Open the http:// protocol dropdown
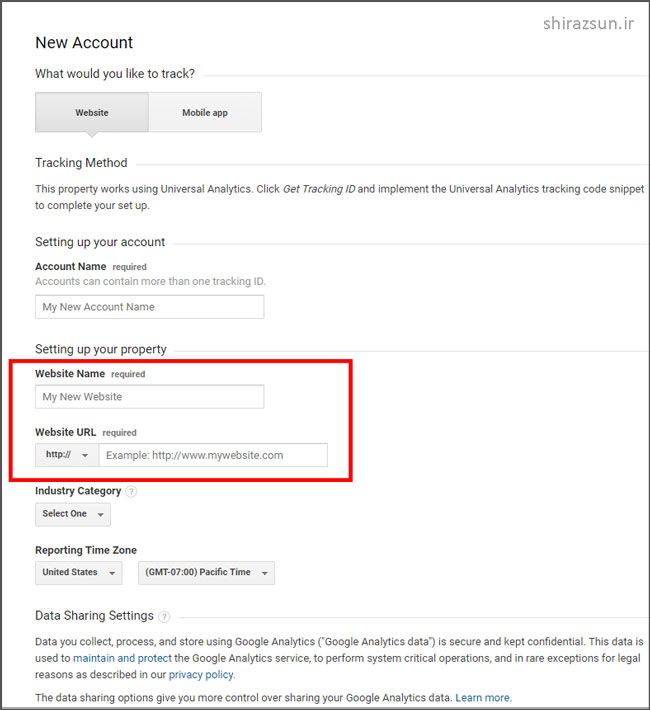The image size is (650, 710). tap(67, 455)
